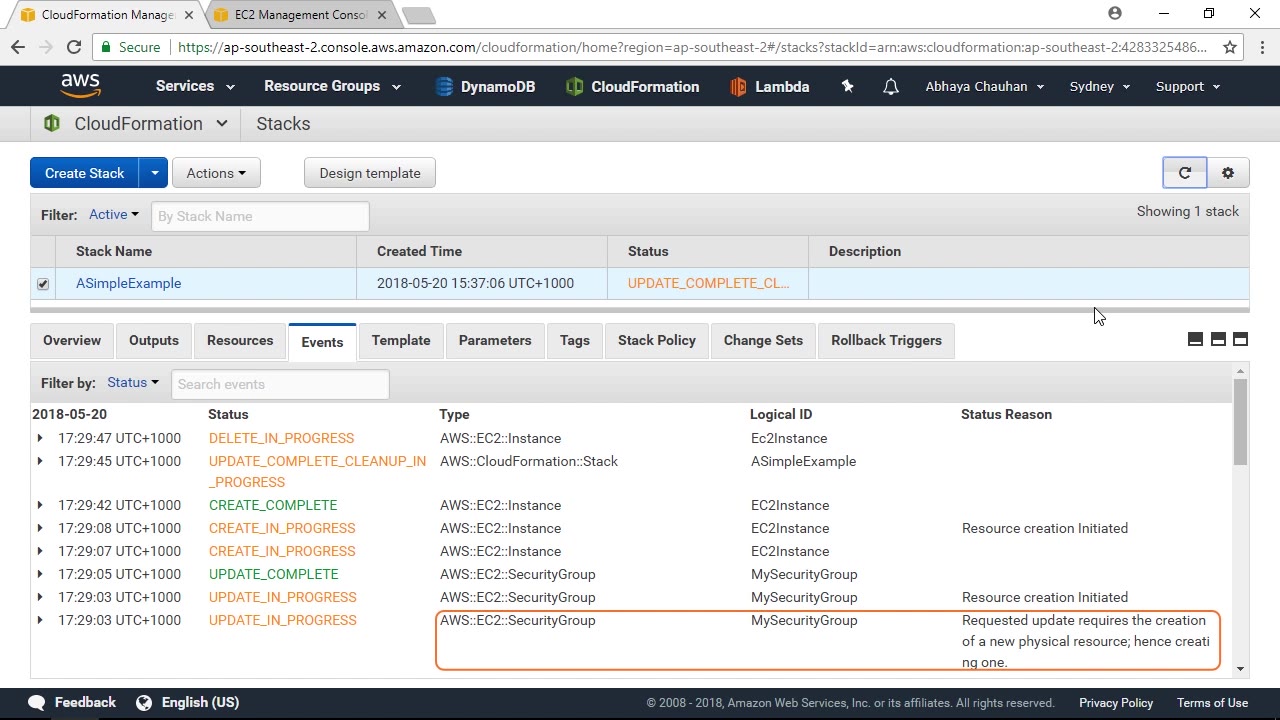This screenshot has height=720, width=1280.
Task: Click the green CloudFormation cube icon
Action: (51, 124)
